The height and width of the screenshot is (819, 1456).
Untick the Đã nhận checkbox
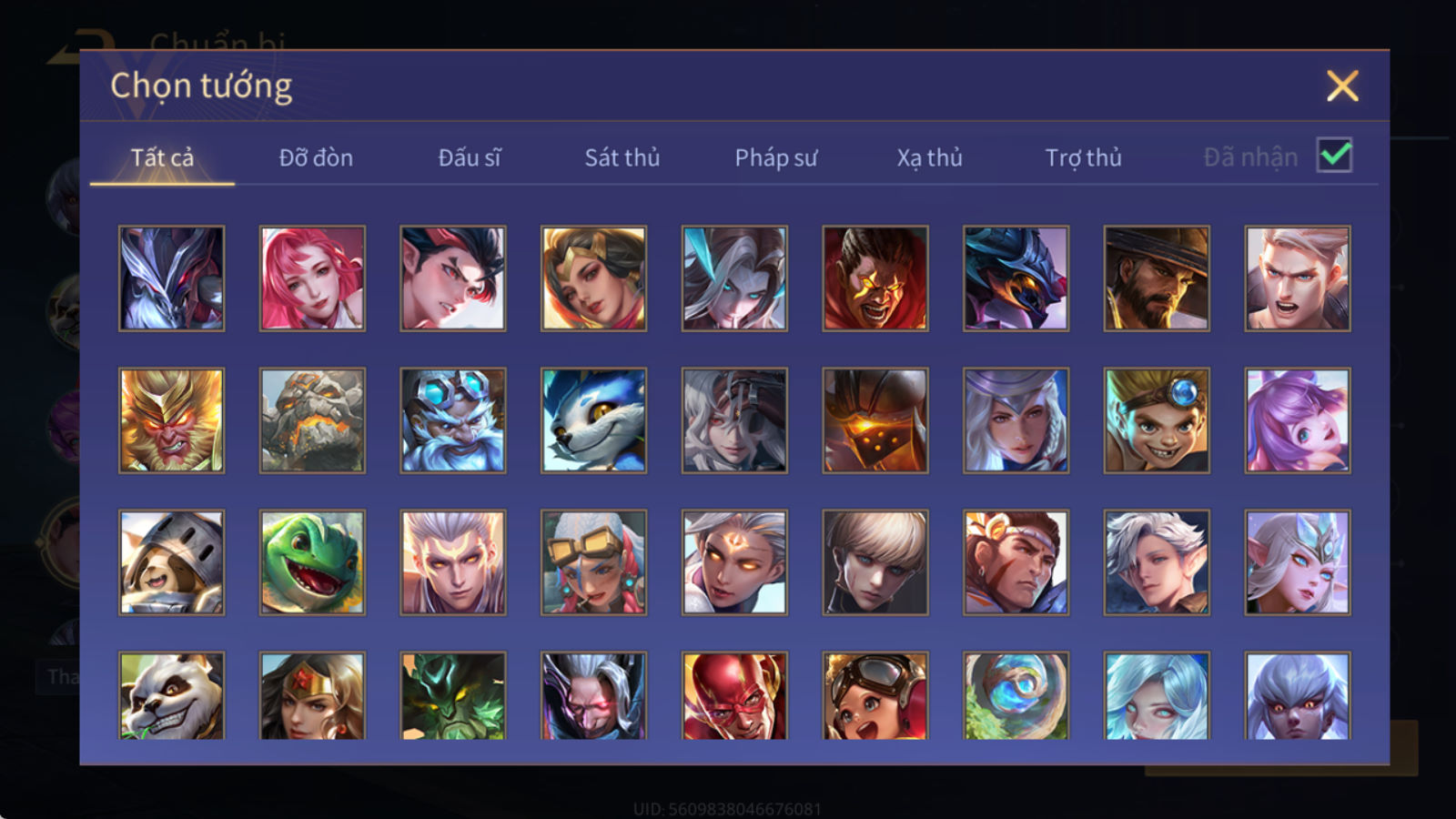(x=1334, y=156)
